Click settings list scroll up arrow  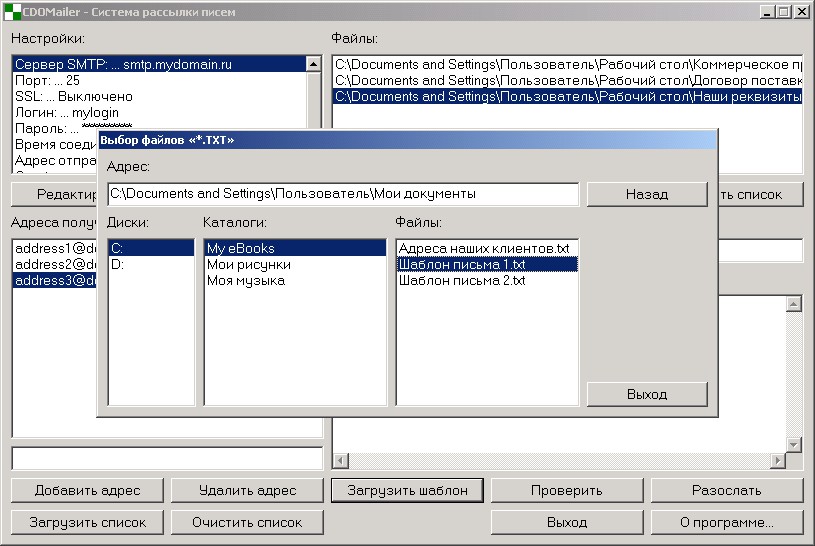pyautogui.click(x=313, y=64)
